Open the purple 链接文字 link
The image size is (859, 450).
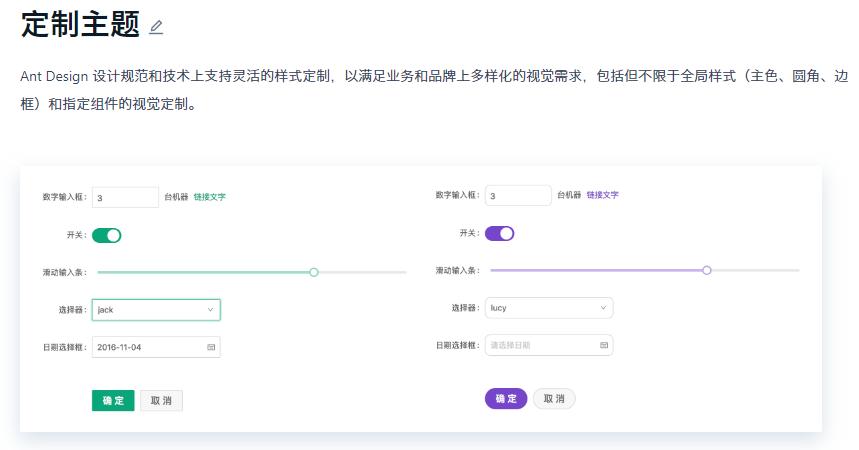(x=602, y=195)
